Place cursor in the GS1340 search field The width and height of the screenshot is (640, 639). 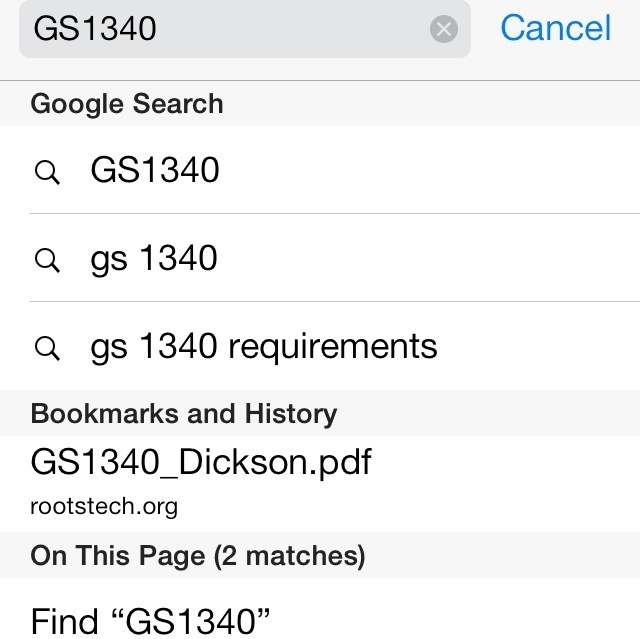click(244, 29)
